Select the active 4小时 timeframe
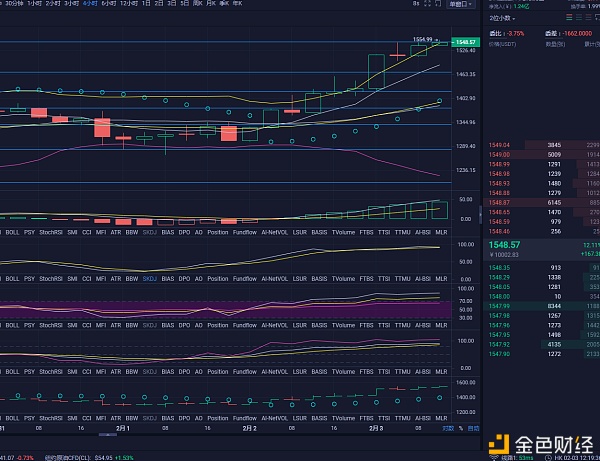600x461 pixels. click(x=90, y=3)
